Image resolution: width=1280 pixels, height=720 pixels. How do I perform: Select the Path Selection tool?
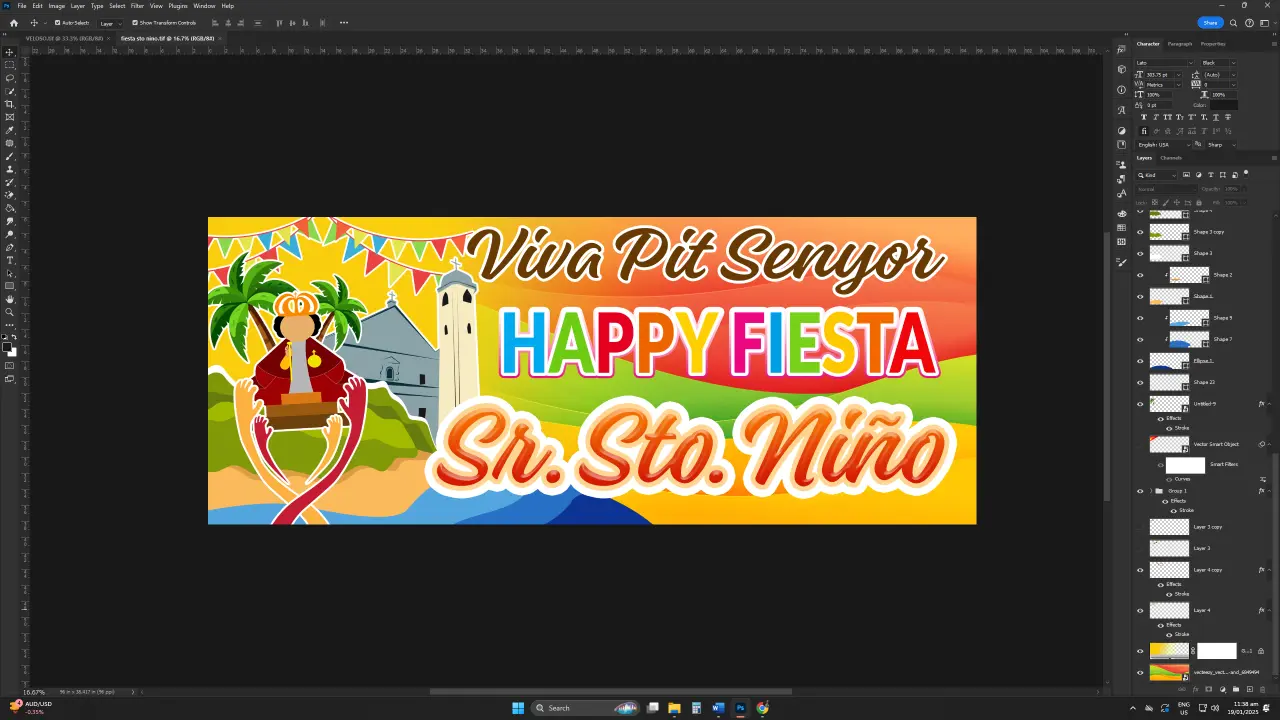click(x=10, y=273)
